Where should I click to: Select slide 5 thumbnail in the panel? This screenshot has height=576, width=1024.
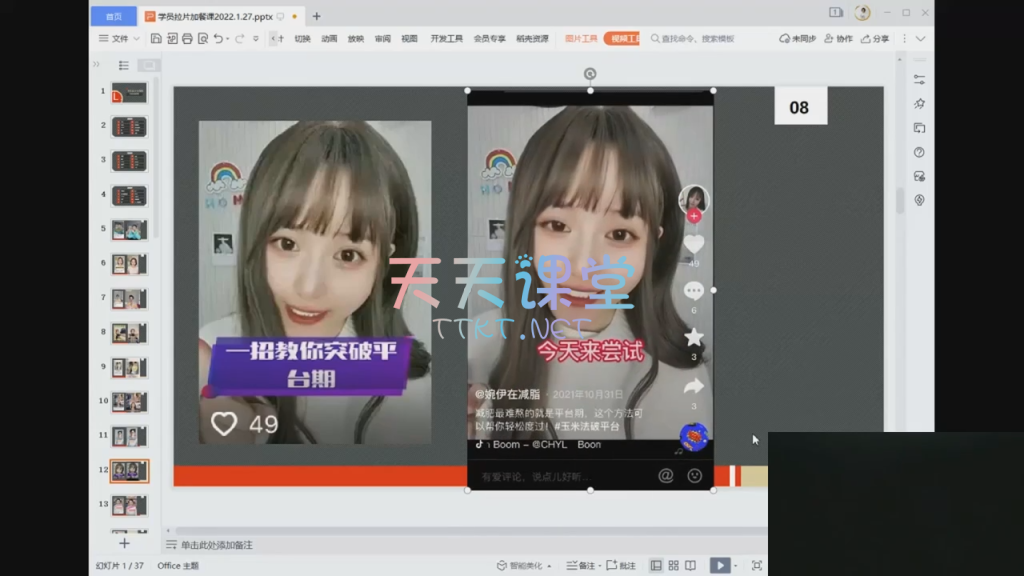[129, 229]
